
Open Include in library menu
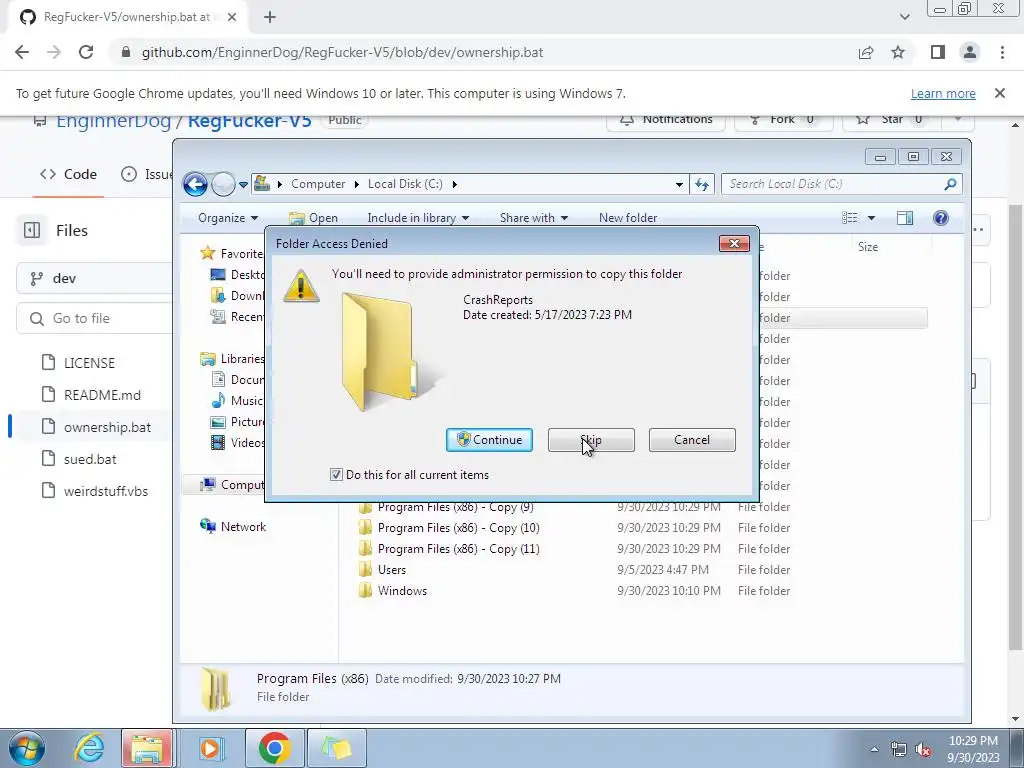click(418, 218)
